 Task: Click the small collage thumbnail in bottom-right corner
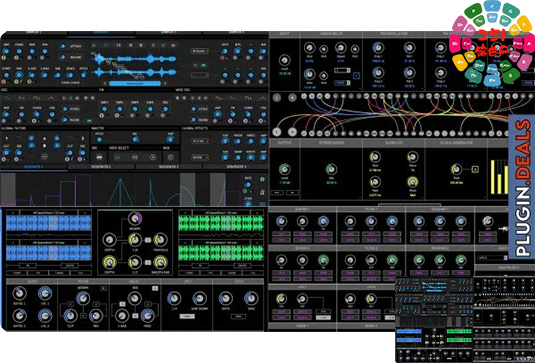tap(465, 320)
